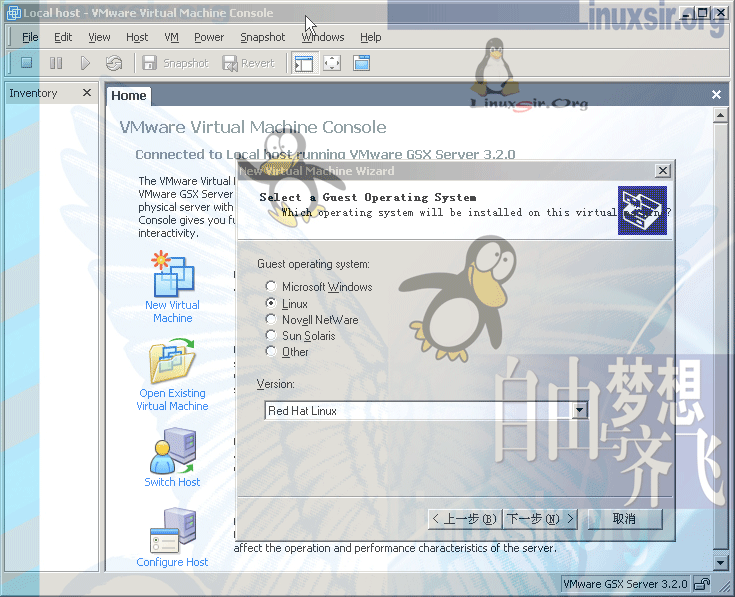Click the quick switch window toolbar icon

(361, 63)
